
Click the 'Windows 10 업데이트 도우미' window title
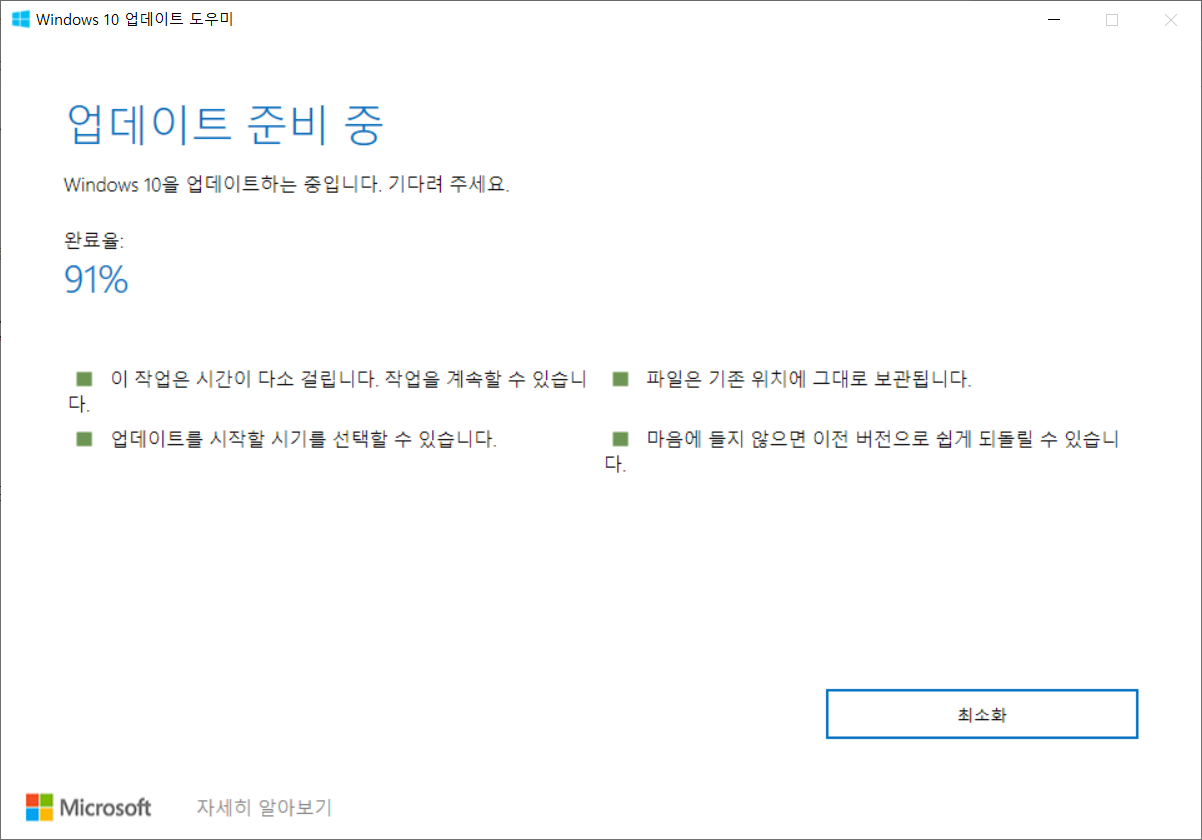pyautogui.click(x=134, y=20)
